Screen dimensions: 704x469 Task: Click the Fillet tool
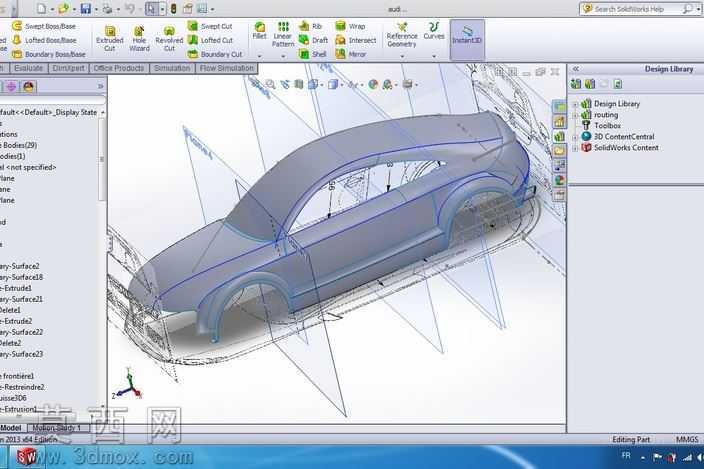260,31
